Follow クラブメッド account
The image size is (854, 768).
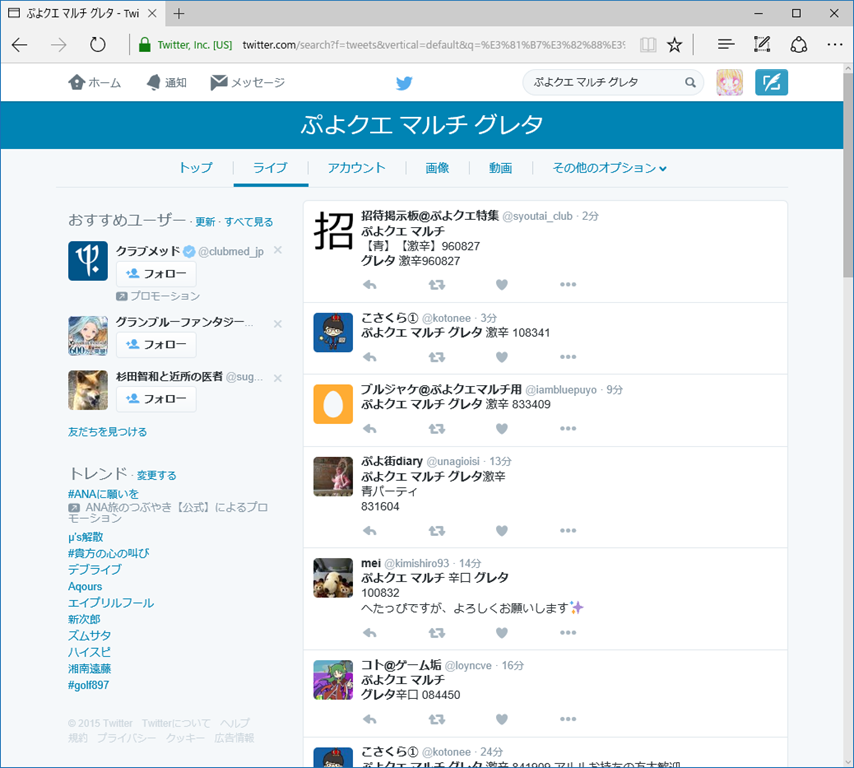tap(156, 273)
